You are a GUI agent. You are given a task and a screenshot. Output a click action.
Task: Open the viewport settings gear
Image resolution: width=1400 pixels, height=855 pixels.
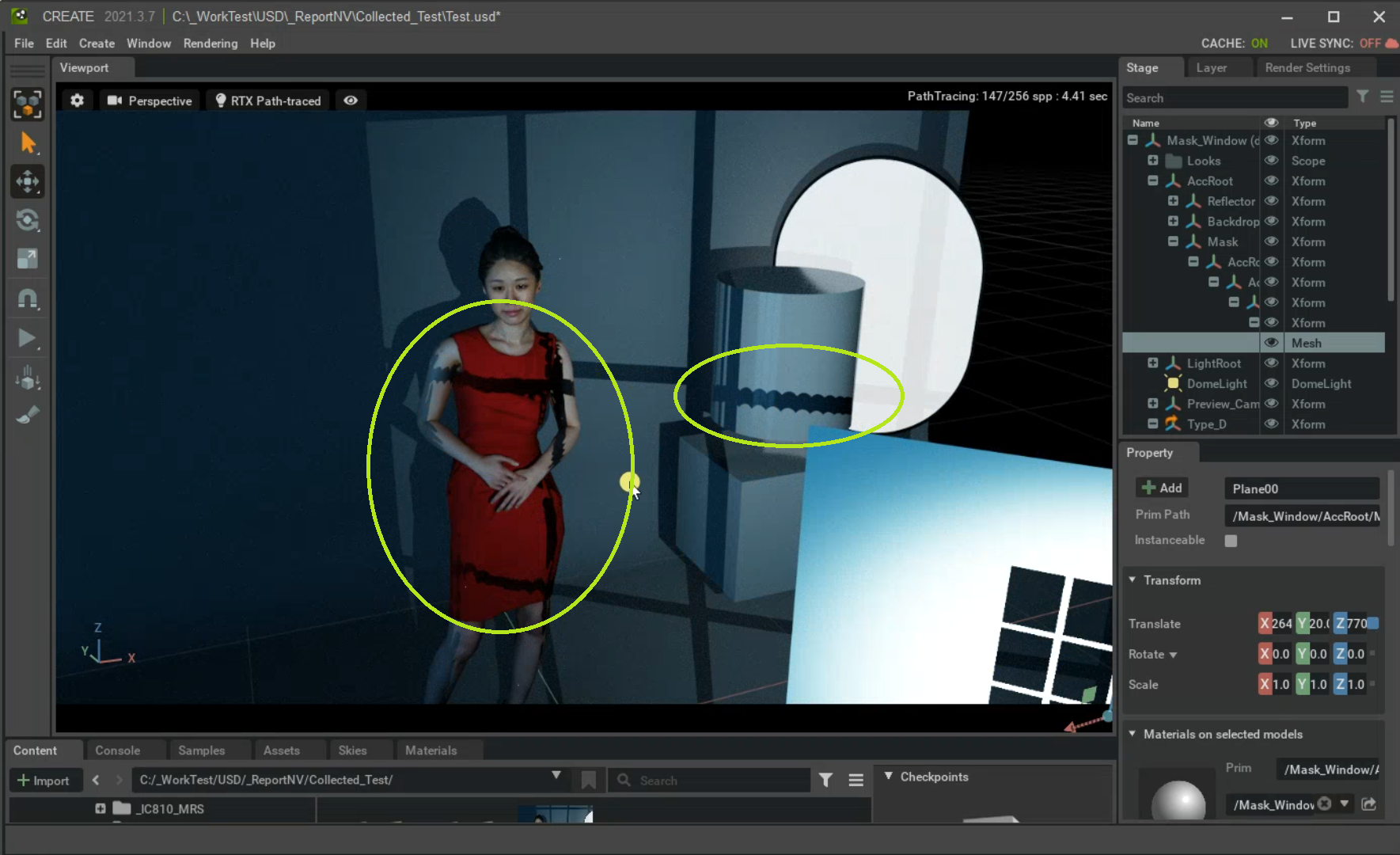tap(77, 101)
